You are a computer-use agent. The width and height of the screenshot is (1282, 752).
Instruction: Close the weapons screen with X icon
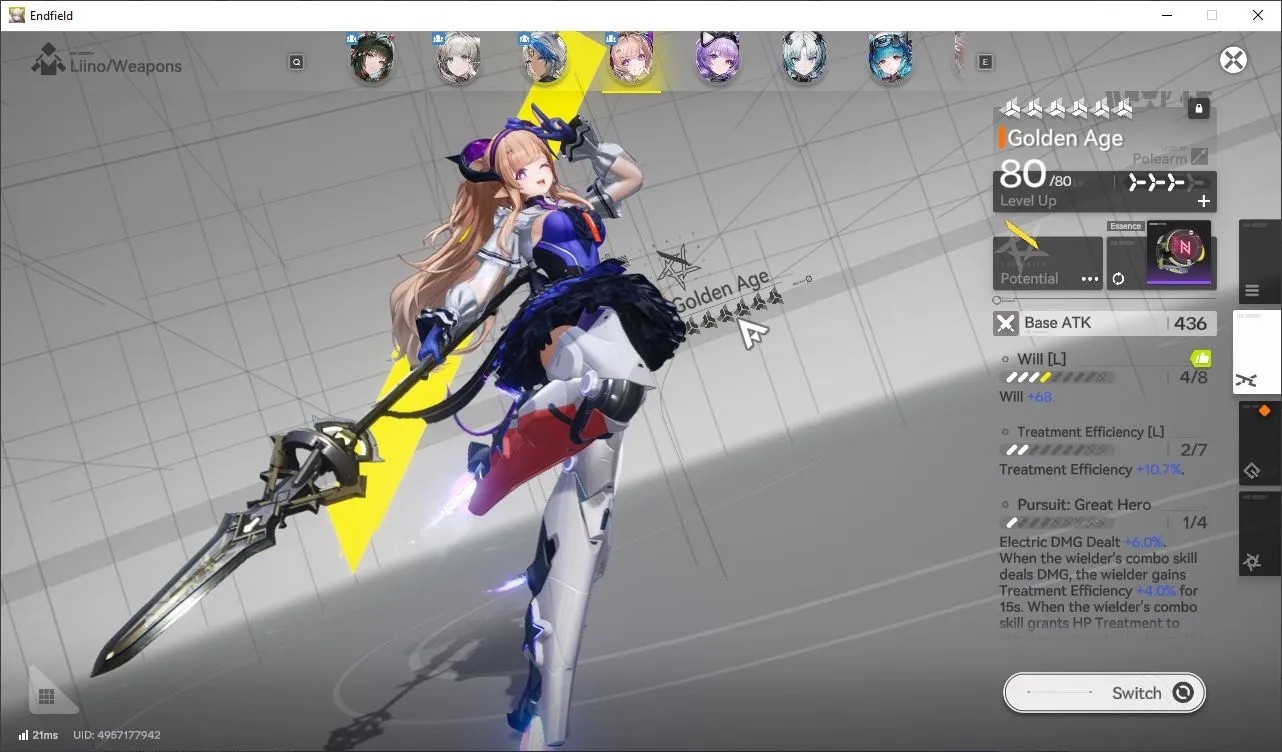tap(1233, 60)
